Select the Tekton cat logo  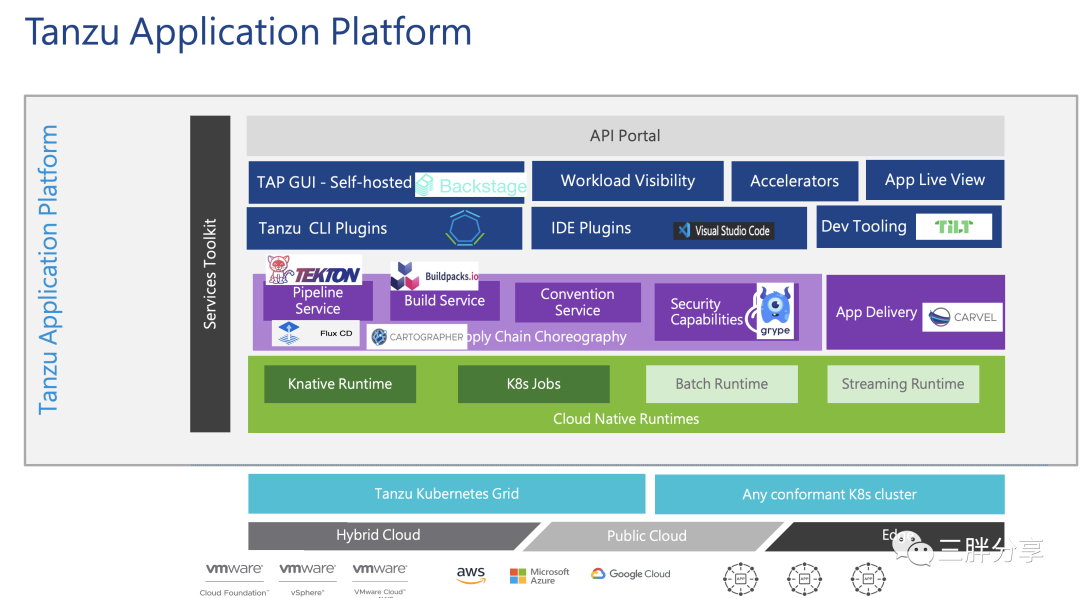pyautogui.click(x=313, y=270)
